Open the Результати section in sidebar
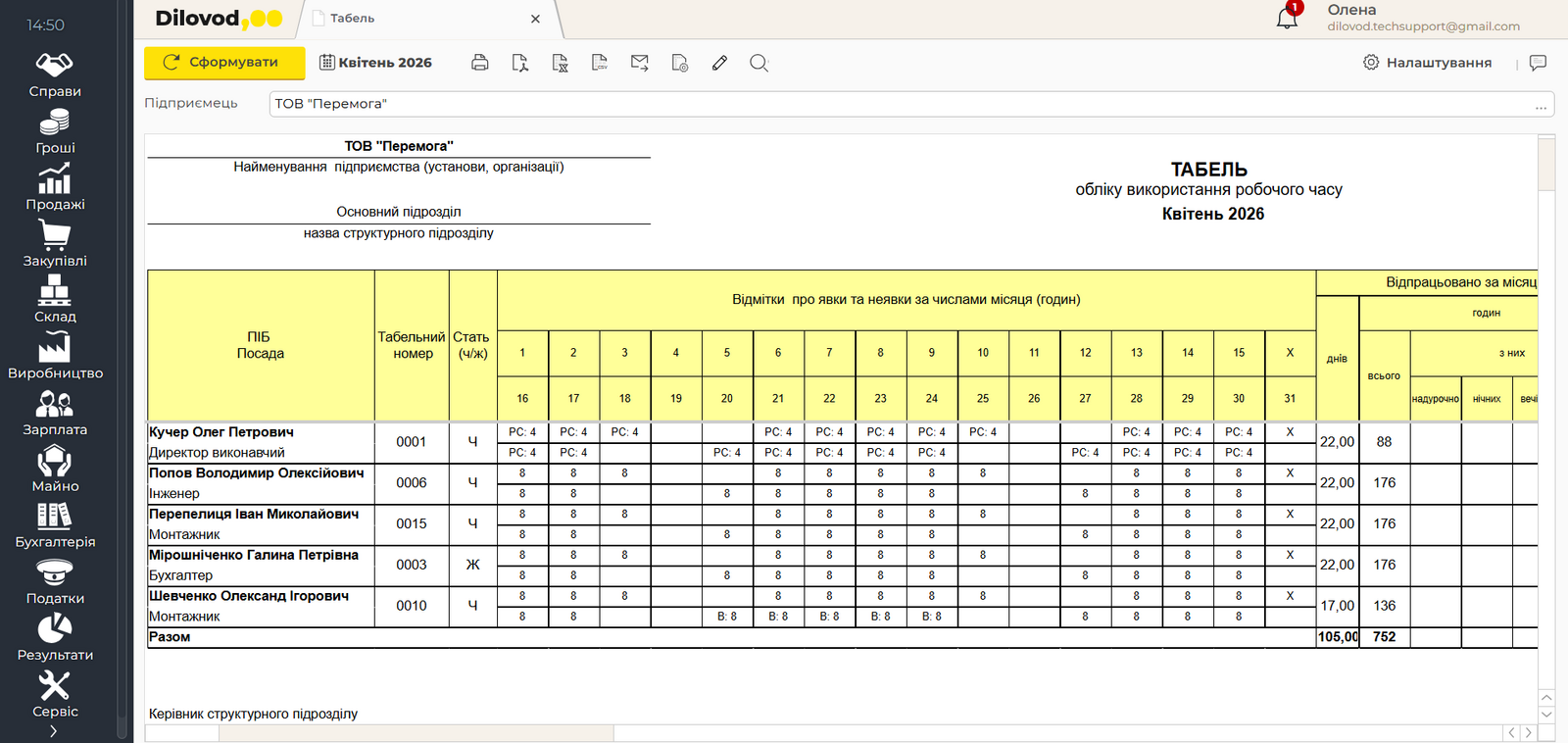This screenshot has height=743, width=1568. click(x=55, y=639)
